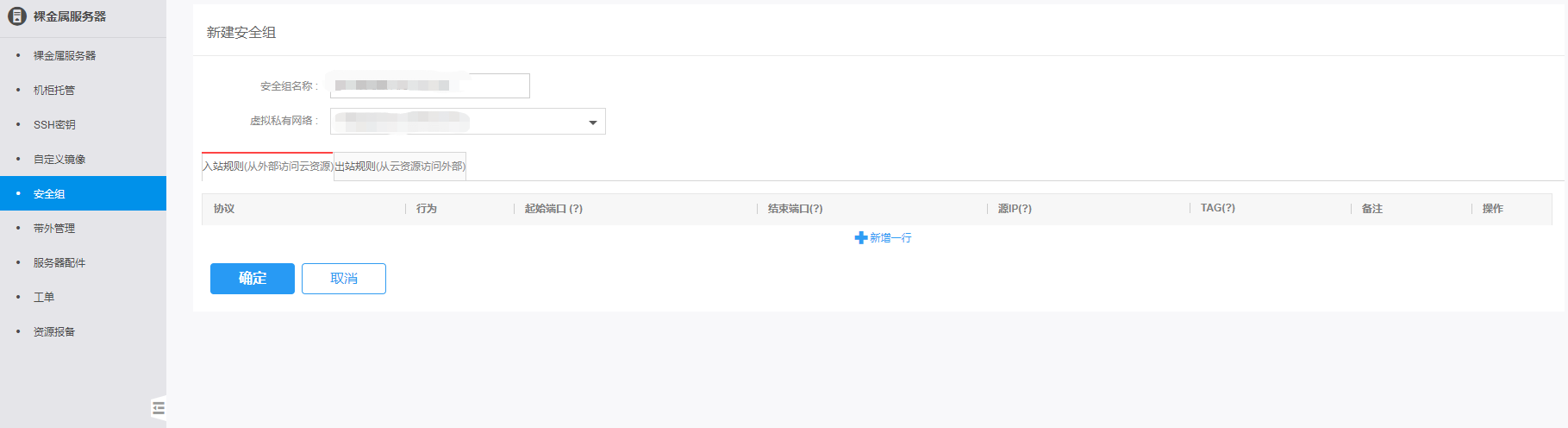The width and height of the screenshot is (1568, 428).
Task: Switch to 出站规则 tab
Action: coord(400,167)
